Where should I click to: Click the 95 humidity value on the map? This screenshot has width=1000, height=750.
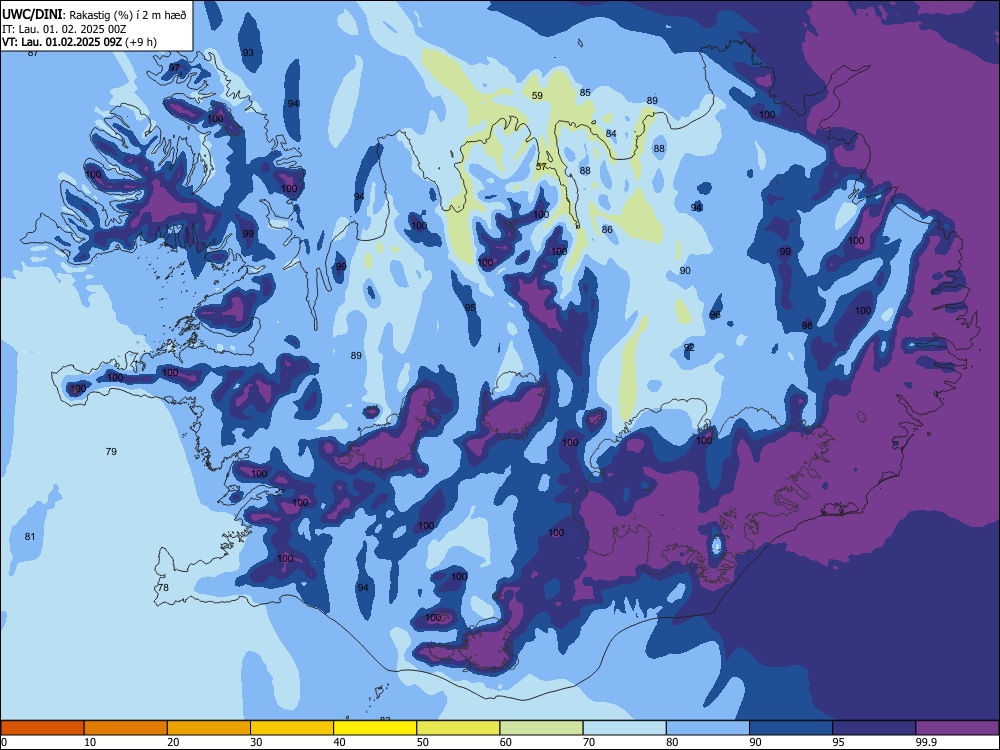[x=470, y=307]
